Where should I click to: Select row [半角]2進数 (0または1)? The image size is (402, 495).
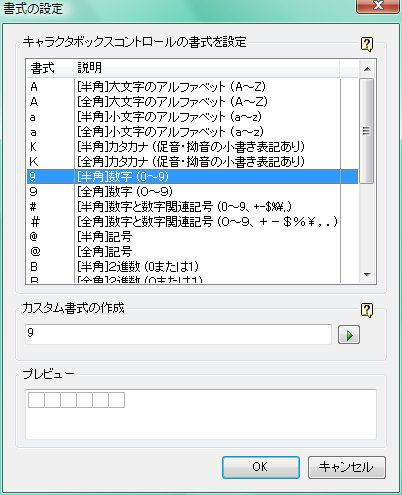(192, 266)
